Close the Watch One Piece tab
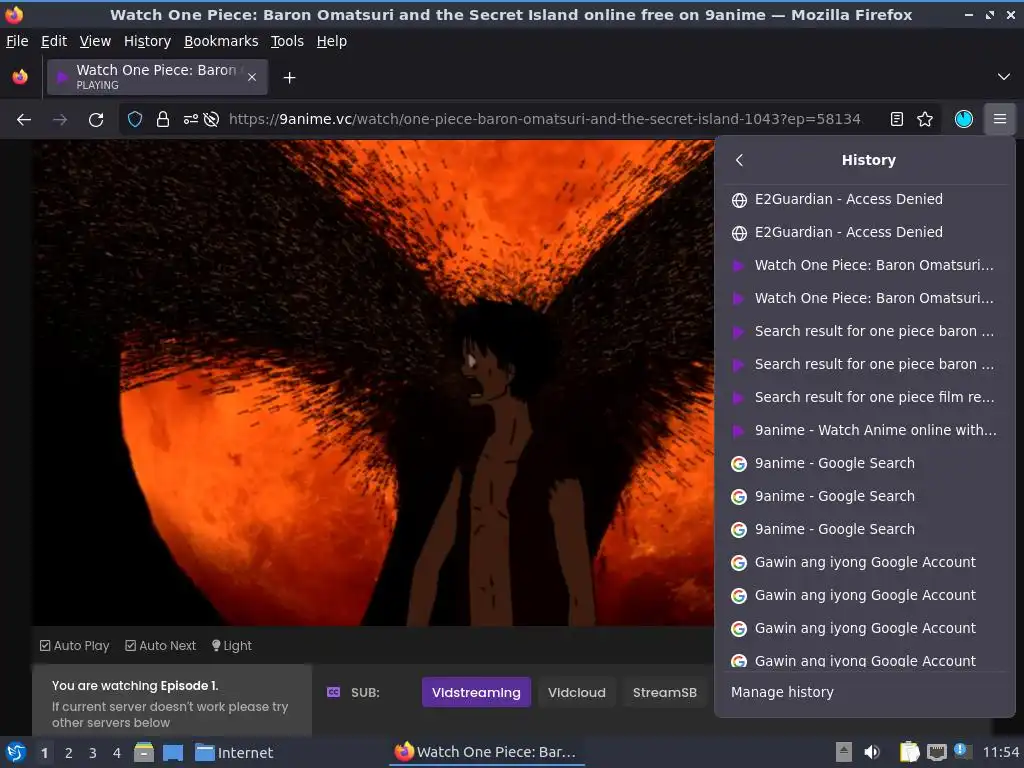1024x768 pixels. point(252,77)
